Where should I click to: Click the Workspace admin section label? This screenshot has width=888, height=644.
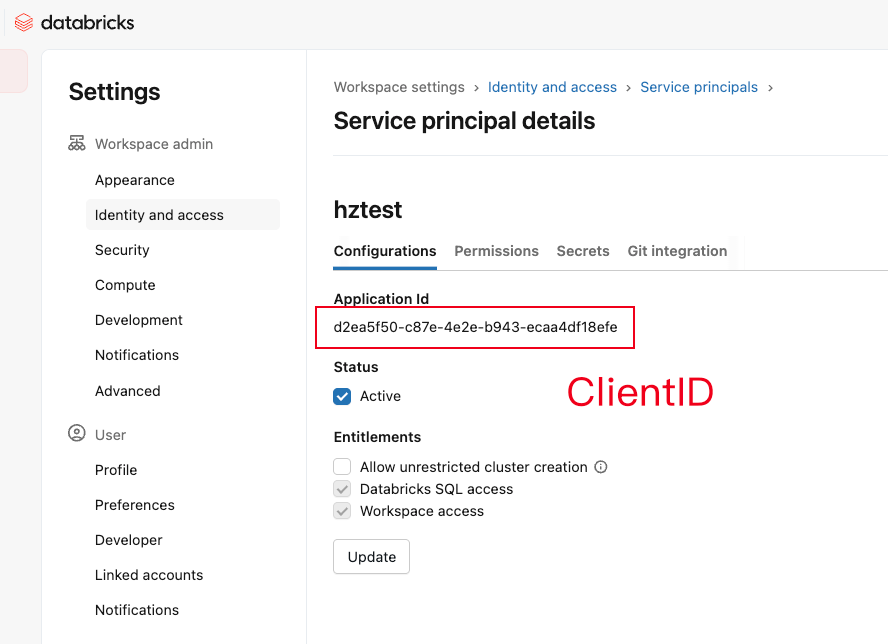pos(154,144)
